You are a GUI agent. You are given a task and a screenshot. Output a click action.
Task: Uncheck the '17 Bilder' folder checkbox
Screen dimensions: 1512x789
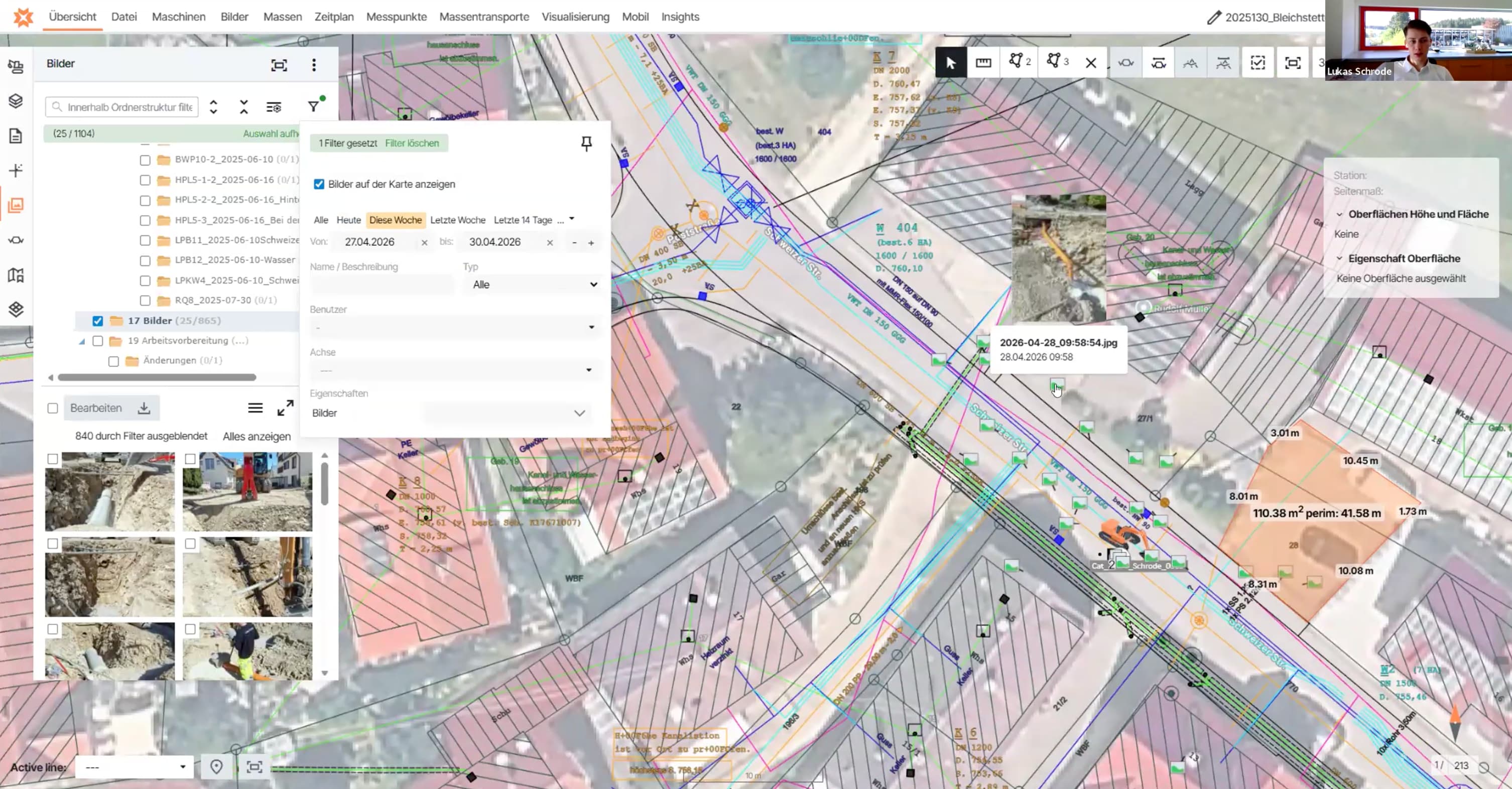coord(97,321)
